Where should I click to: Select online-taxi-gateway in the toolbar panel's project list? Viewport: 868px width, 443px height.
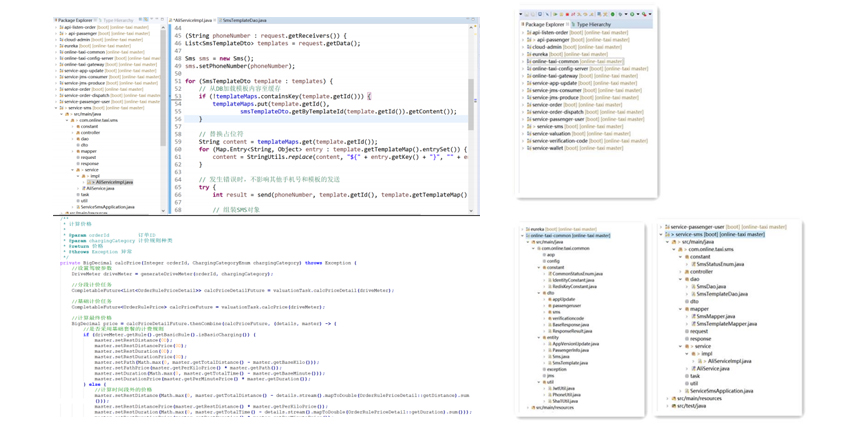(x=581, y=76)
